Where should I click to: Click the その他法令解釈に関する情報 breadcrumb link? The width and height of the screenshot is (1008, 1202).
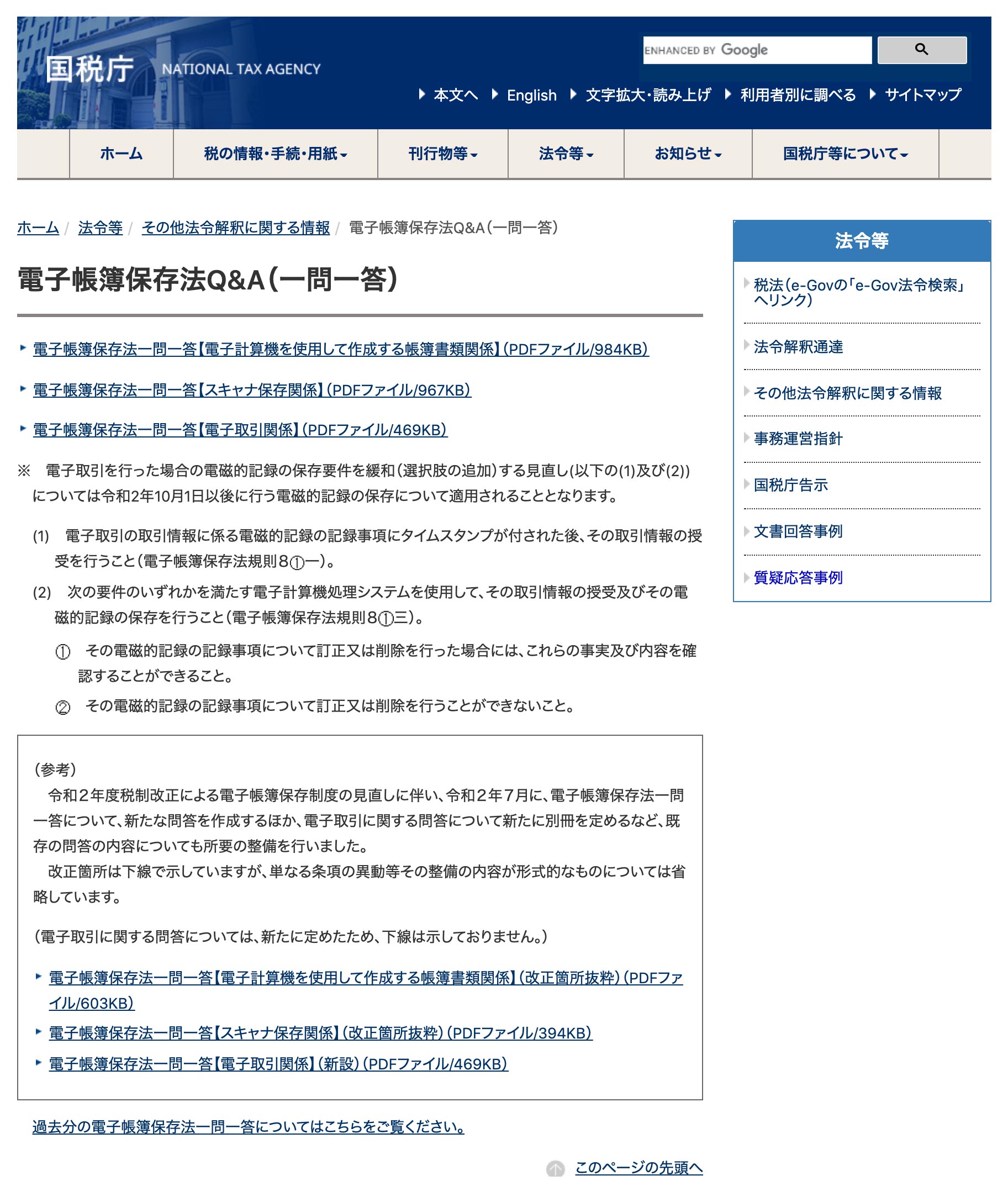coord(235,228)
